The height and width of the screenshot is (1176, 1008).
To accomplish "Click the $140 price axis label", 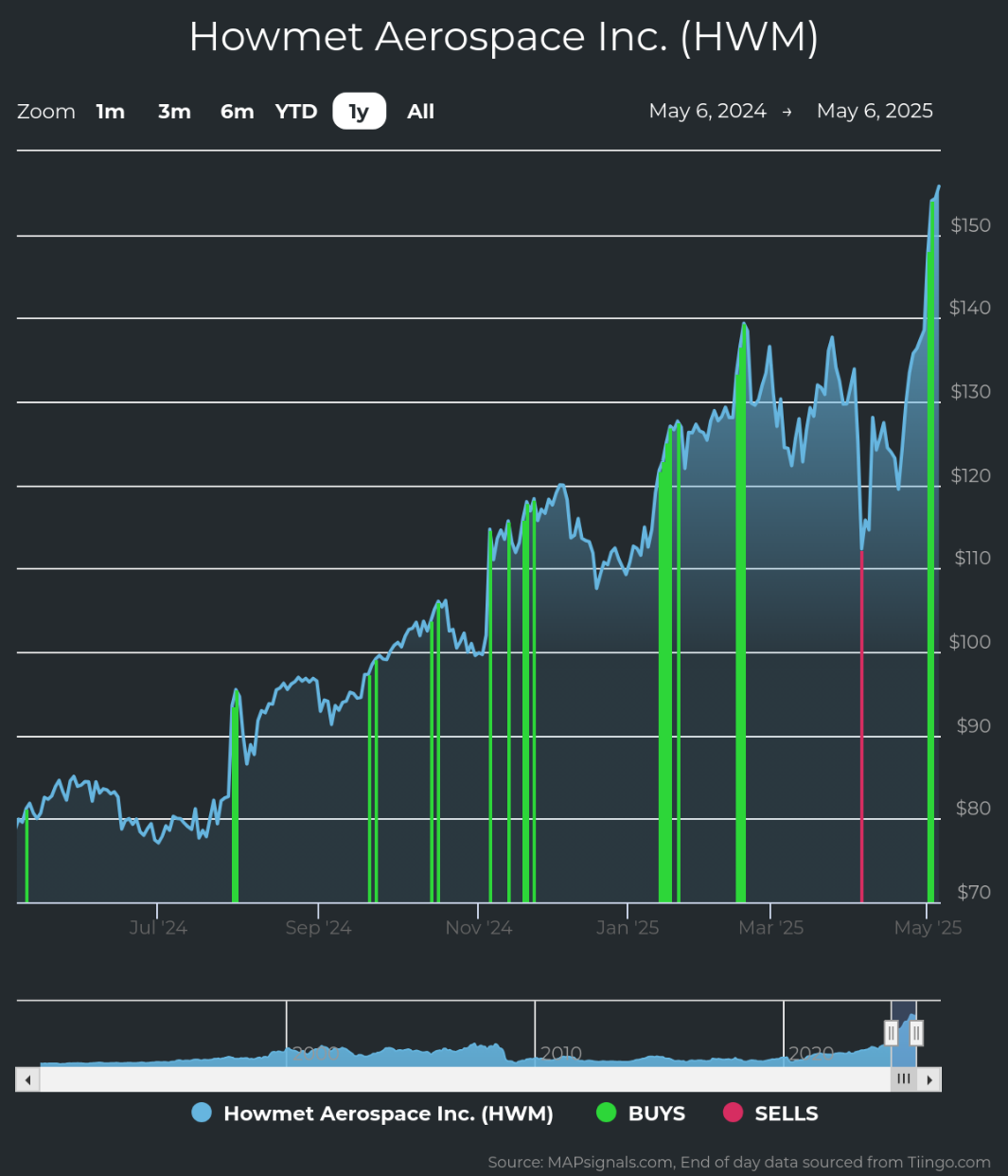I will tap(971, 308).
